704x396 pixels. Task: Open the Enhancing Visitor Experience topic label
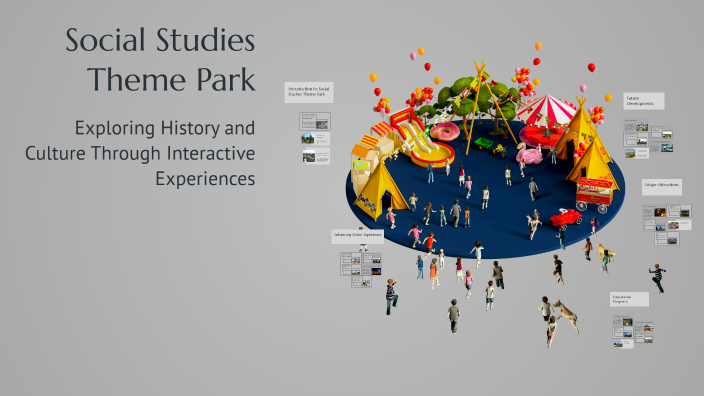click(x=357, y=237)
